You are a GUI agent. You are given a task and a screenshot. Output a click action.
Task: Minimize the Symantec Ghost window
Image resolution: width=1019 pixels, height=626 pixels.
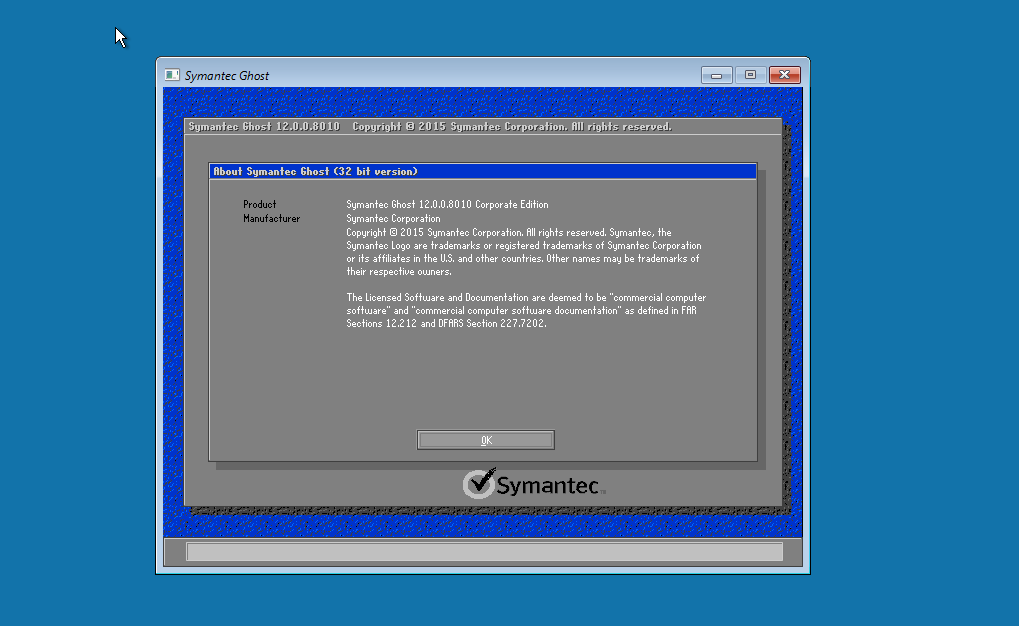[x=717, y=75]
